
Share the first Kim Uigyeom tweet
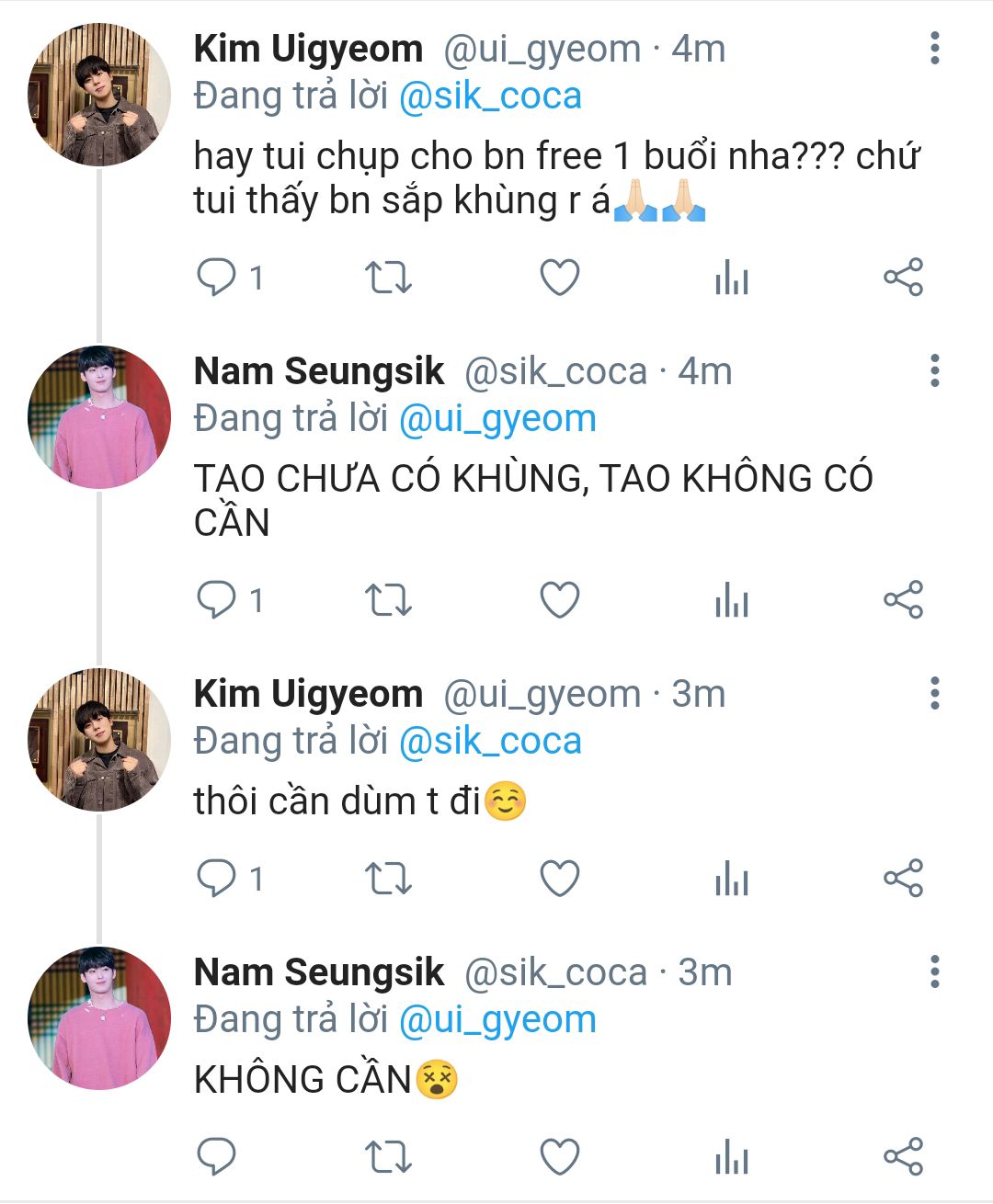point(903,277)
